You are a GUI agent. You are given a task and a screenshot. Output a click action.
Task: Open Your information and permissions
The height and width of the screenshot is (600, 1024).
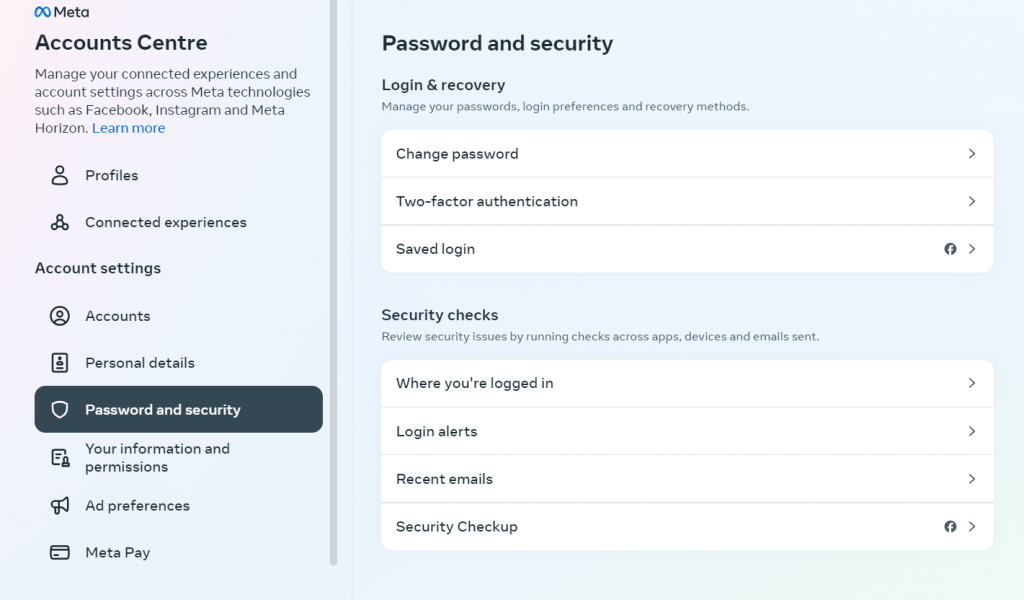[157, 458]
